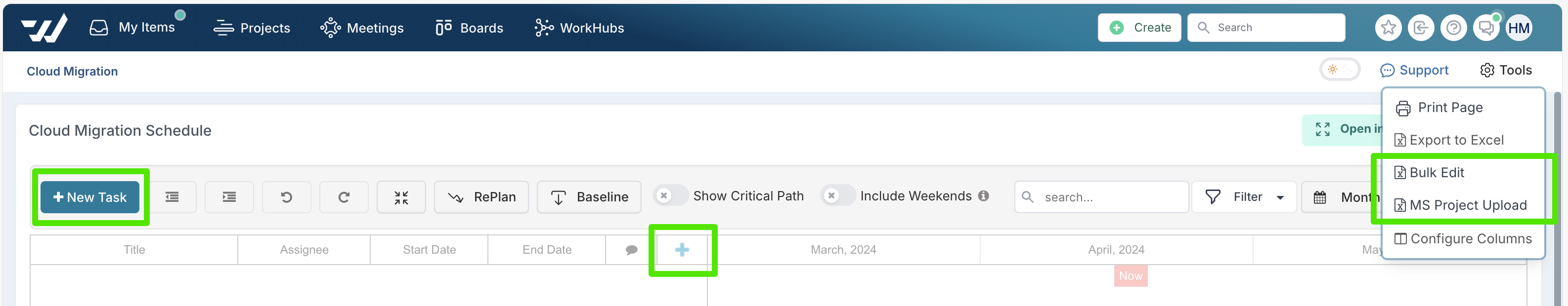Toggle Include Weekends switch

[837, 196]
